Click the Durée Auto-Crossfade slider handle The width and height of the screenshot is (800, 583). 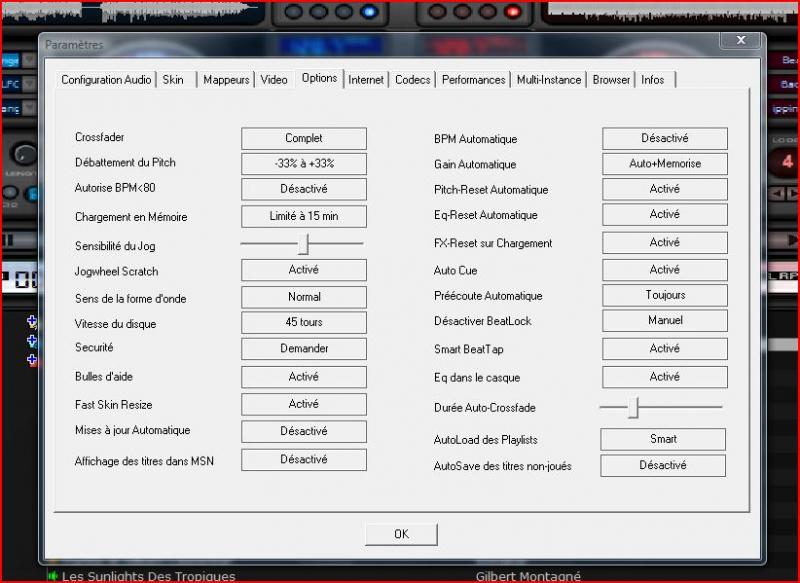633,407
